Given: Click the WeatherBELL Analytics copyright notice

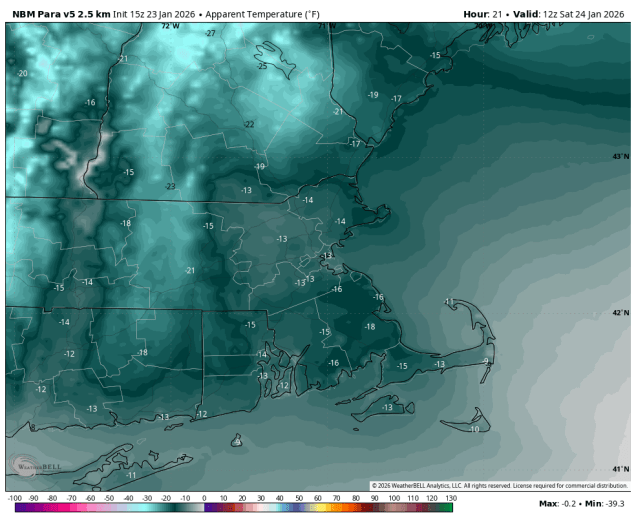Looking at the screenshot, I should (498, 486).
